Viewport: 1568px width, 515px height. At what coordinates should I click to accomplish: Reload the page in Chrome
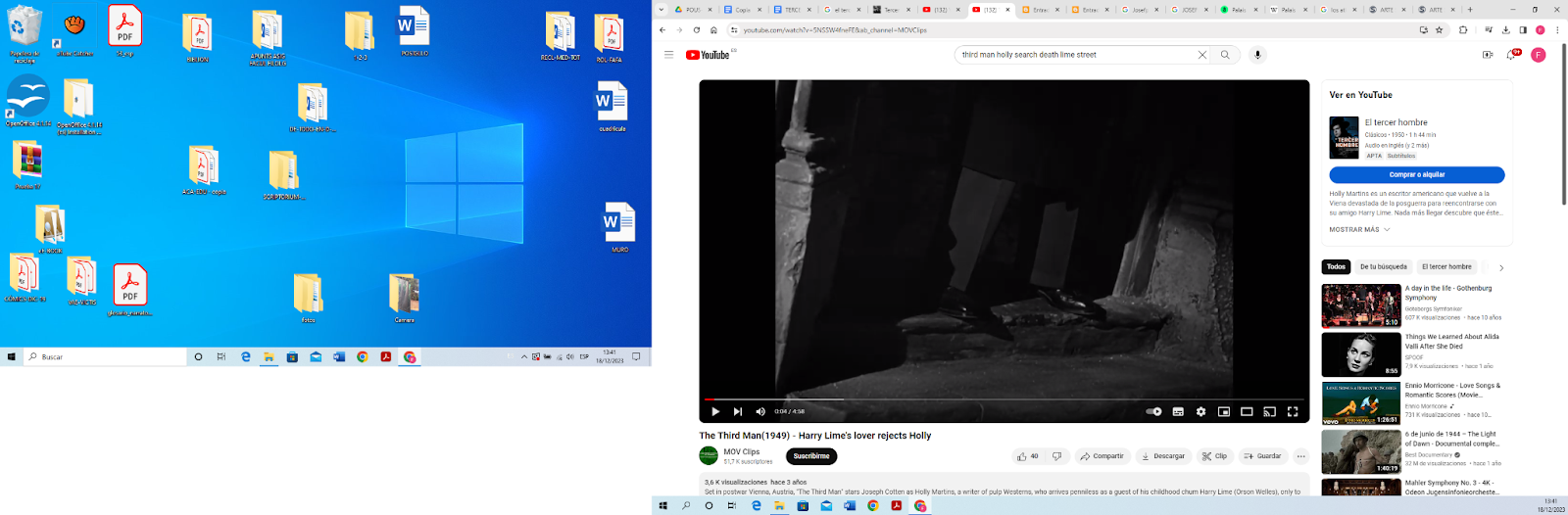(697, 30)
